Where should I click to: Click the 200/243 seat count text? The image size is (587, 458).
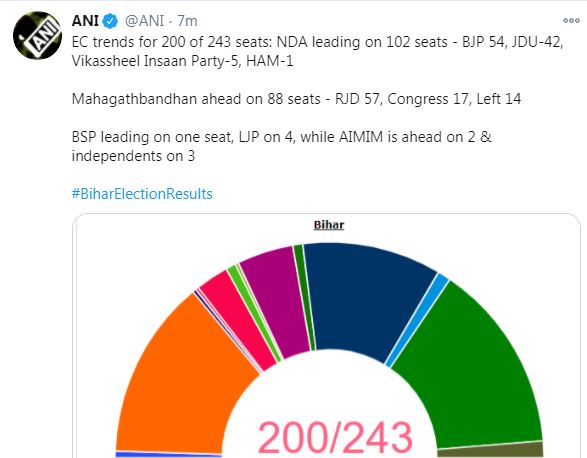tap(335, 437)
